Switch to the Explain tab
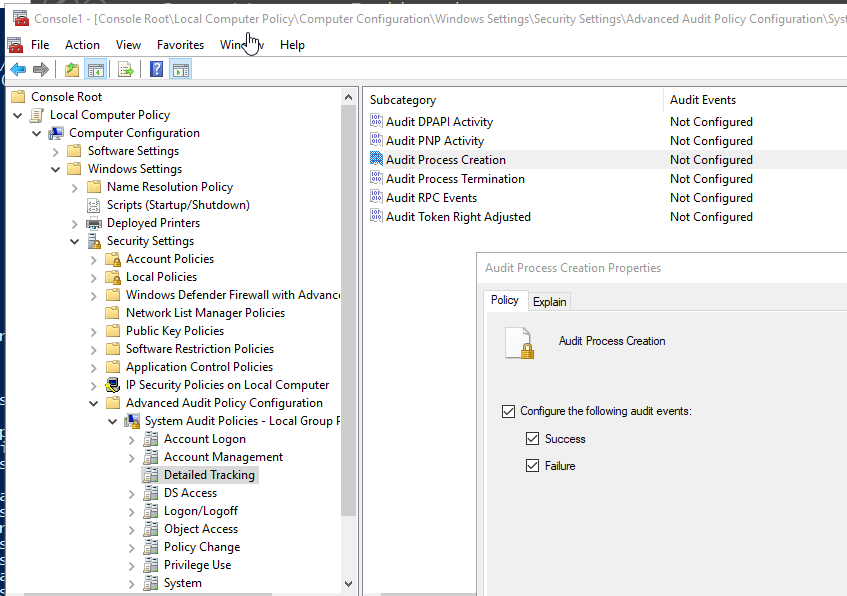This screenshot has height=596, width=847. pos(549,302)
